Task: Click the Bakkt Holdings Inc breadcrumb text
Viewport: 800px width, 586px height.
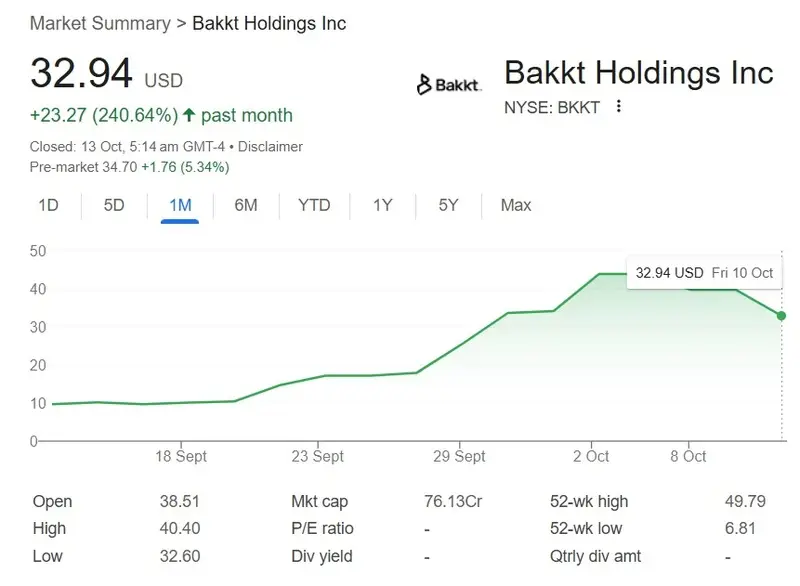Action: 266,23
